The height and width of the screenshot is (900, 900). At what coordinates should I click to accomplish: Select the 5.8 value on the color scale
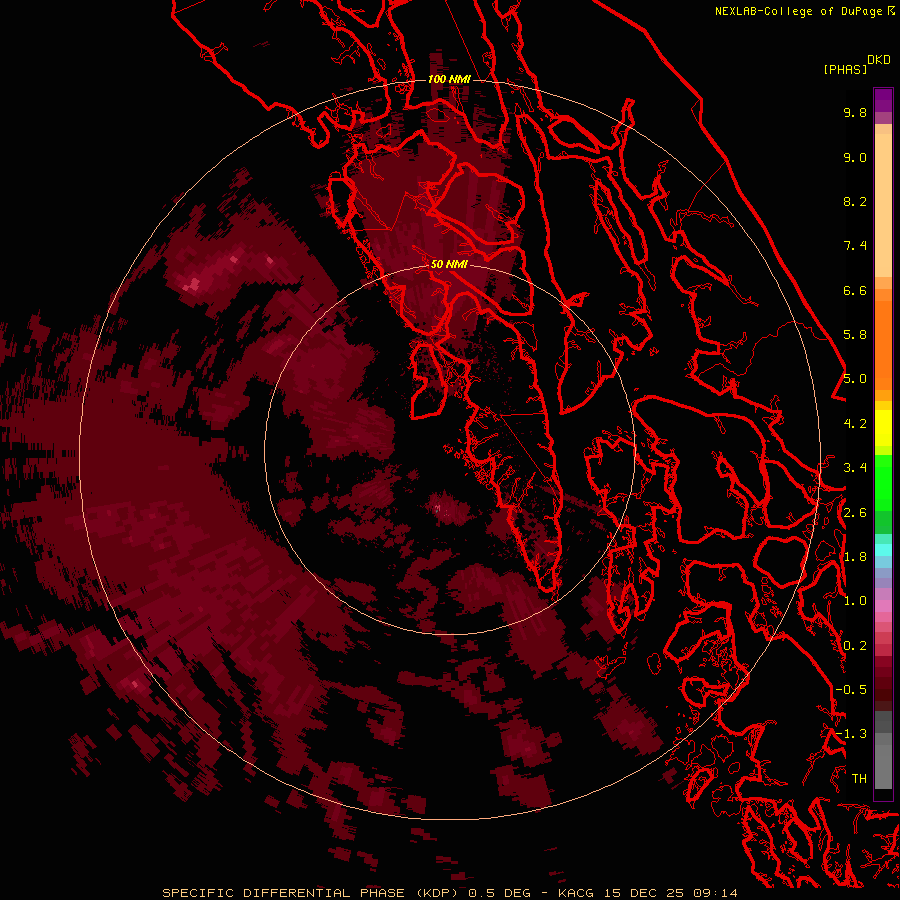click(x=855, y=335)
